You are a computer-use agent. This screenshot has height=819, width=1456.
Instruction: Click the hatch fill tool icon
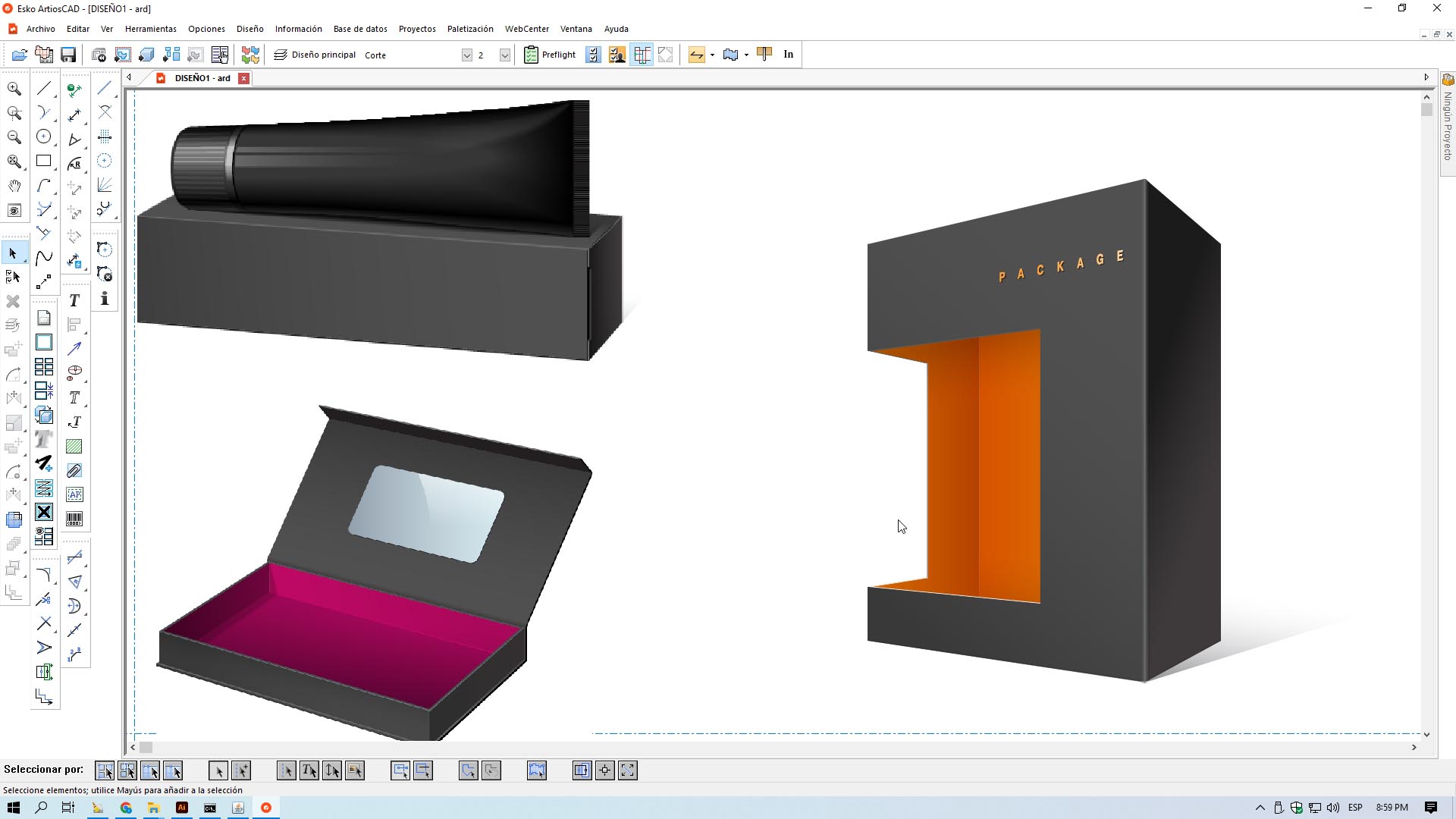point(74,447)
